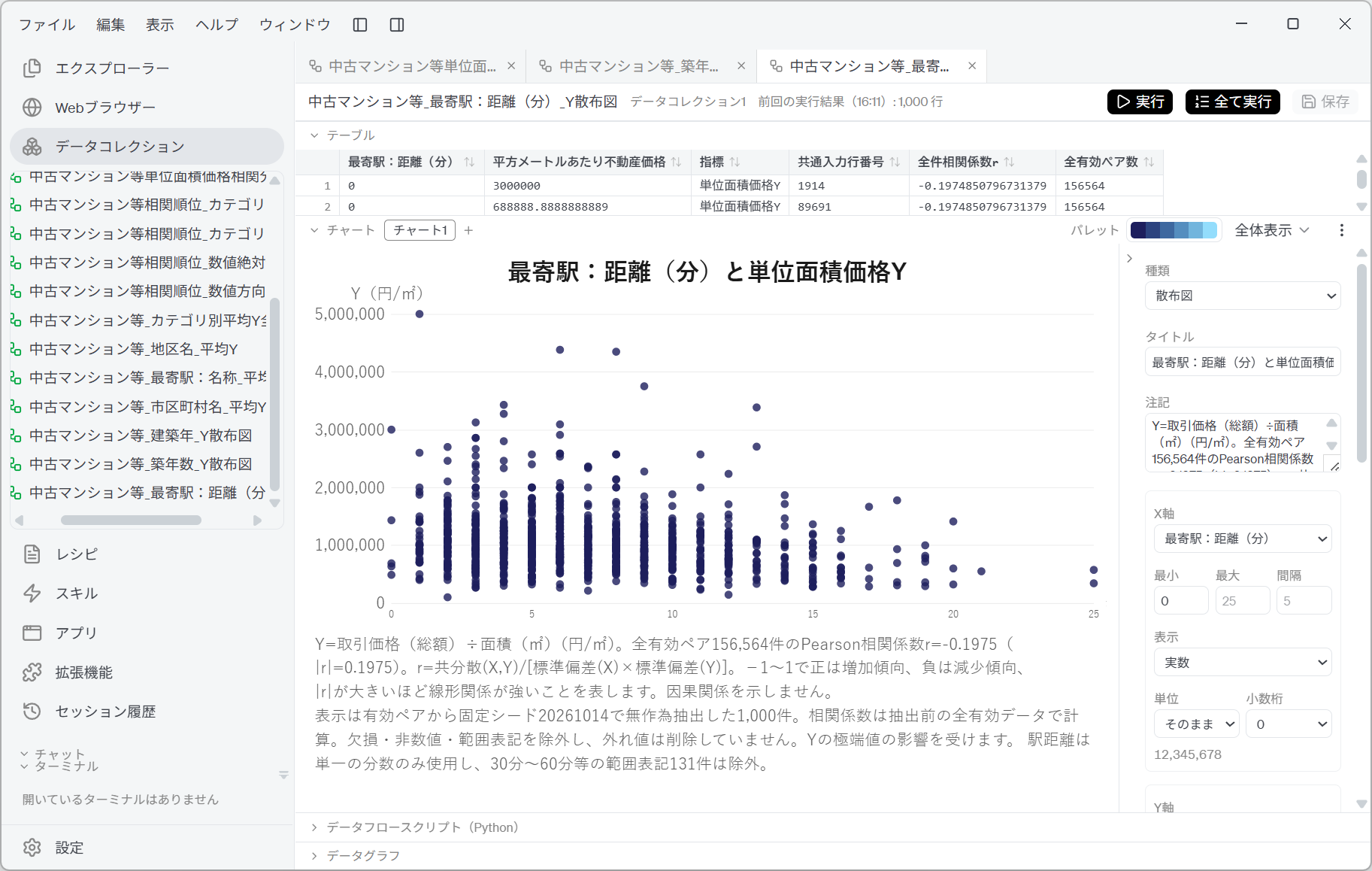The height and width of the screenshot is (871, 1372).
Task: Select the データコレクション icon
Action: pos(32,147)
